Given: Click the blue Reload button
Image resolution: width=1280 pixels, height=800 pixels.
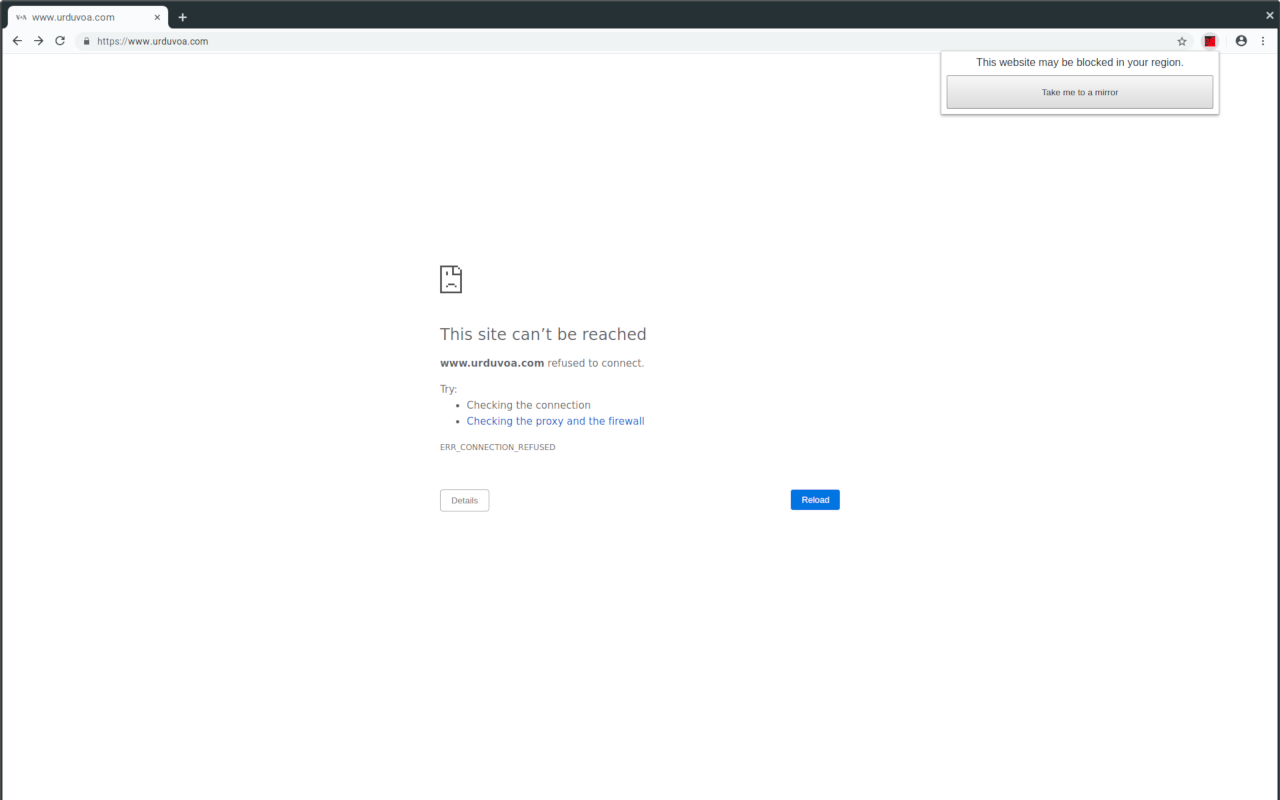Looking at the screenshot, I should tap(815, 500).
